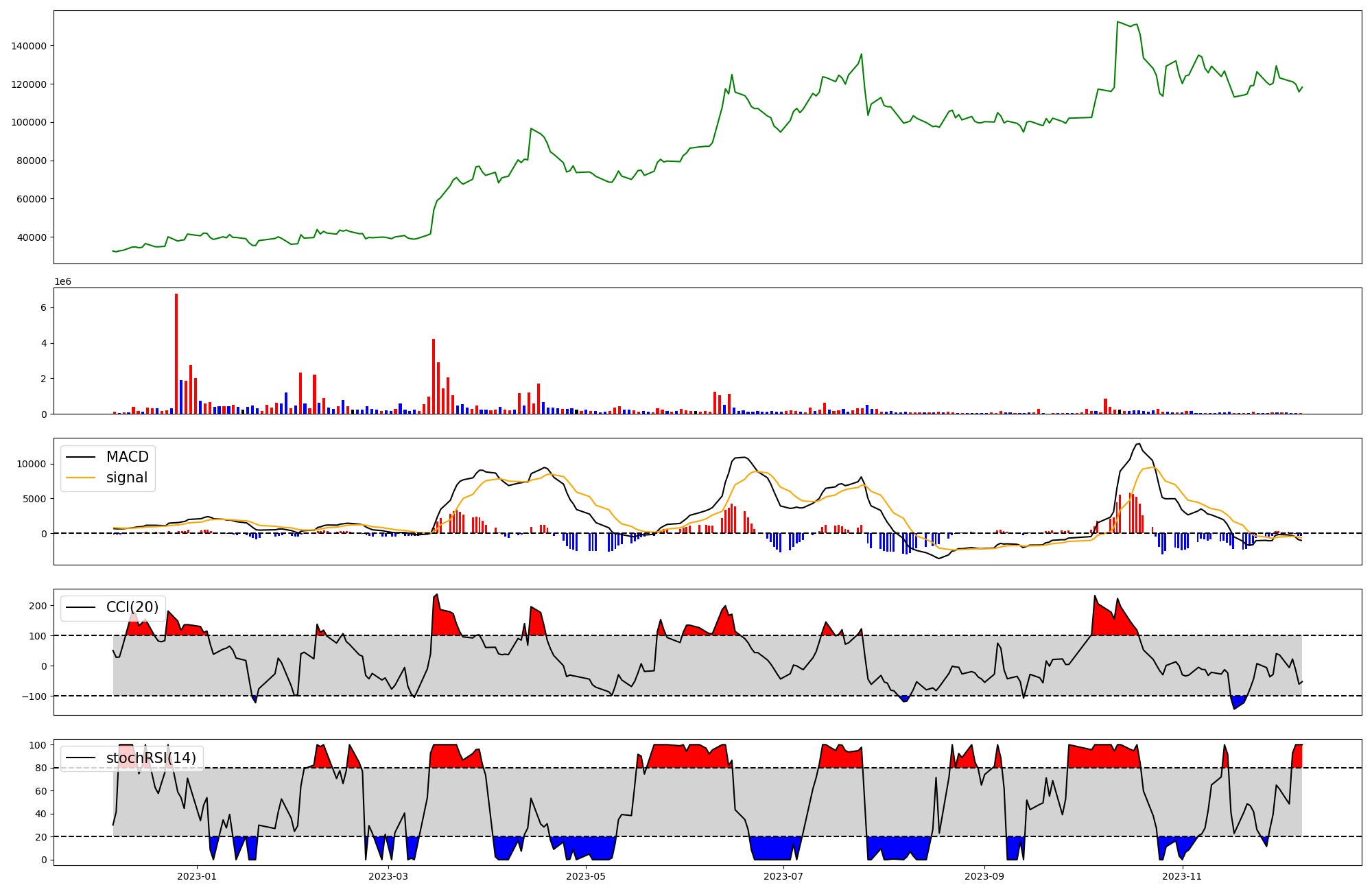Click the 40000 price axis tick label

(32, 237)
